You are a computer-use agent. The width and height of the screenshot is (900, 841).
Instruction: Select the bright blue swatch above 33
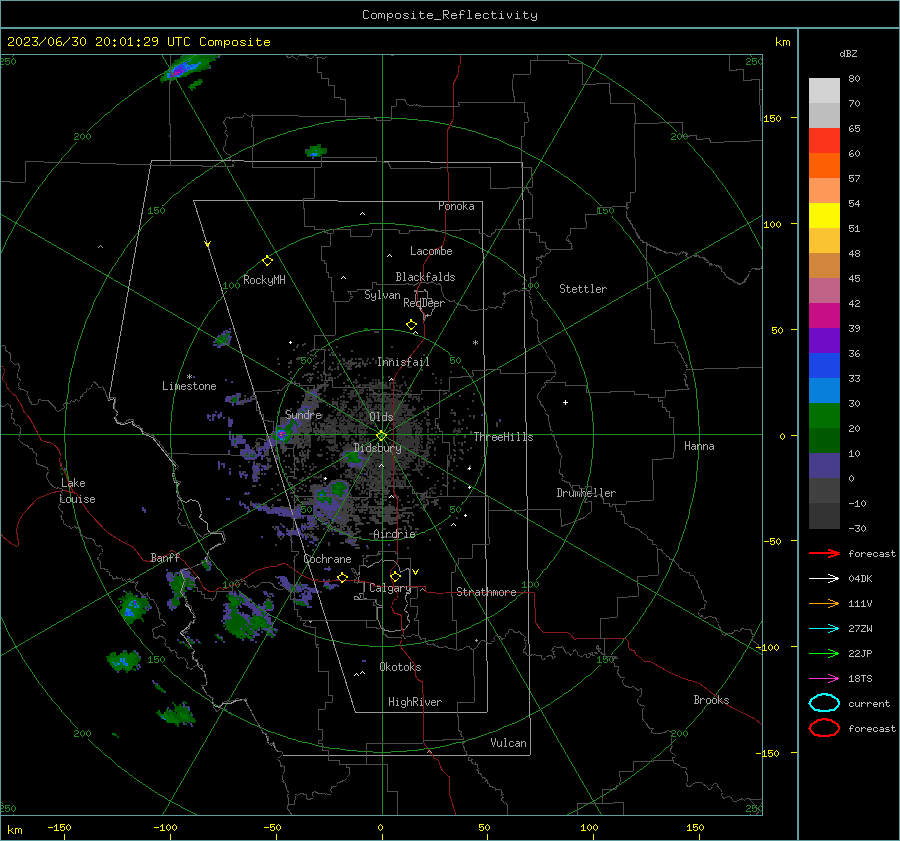pos(824,366)
